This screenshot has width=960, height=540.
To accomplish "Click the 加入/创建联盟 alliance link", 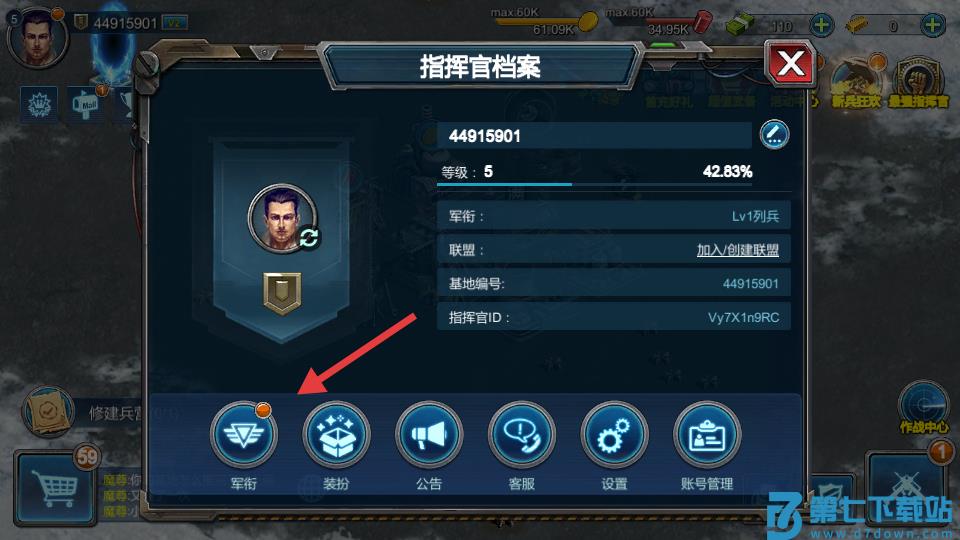I will pyautogui.click(x=737, y=250).
